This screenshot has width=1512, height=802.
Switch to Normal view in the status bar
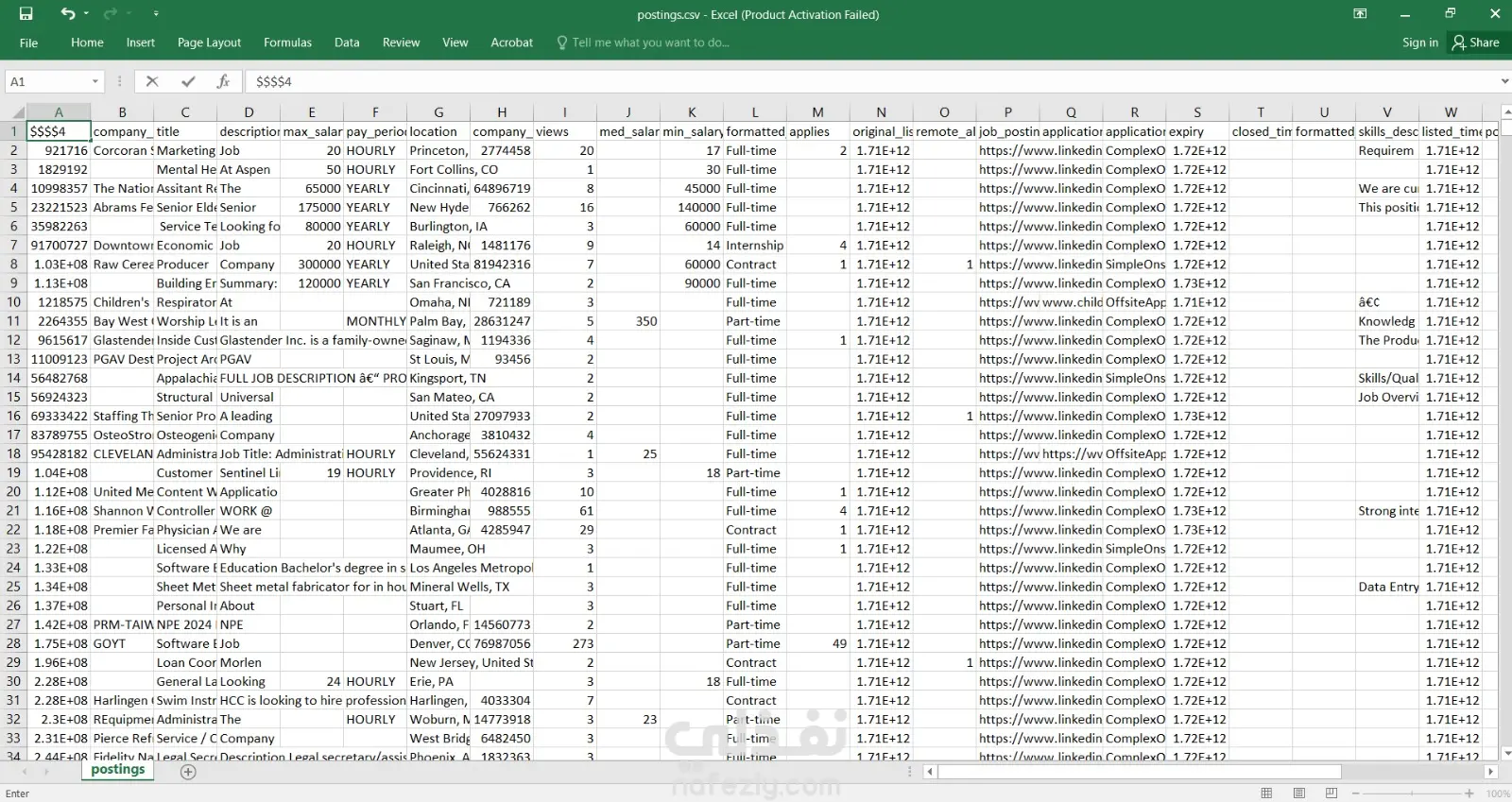coord(1266,793)
